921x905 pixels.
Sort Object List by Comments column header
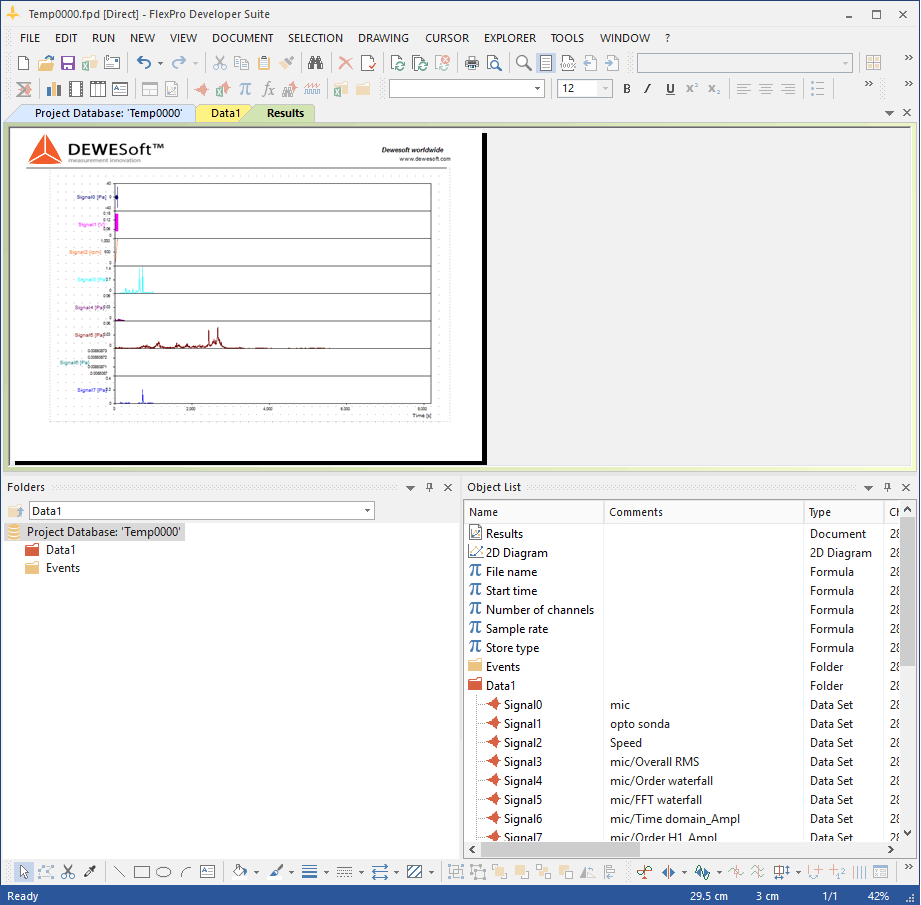click(x=704, y=512)
